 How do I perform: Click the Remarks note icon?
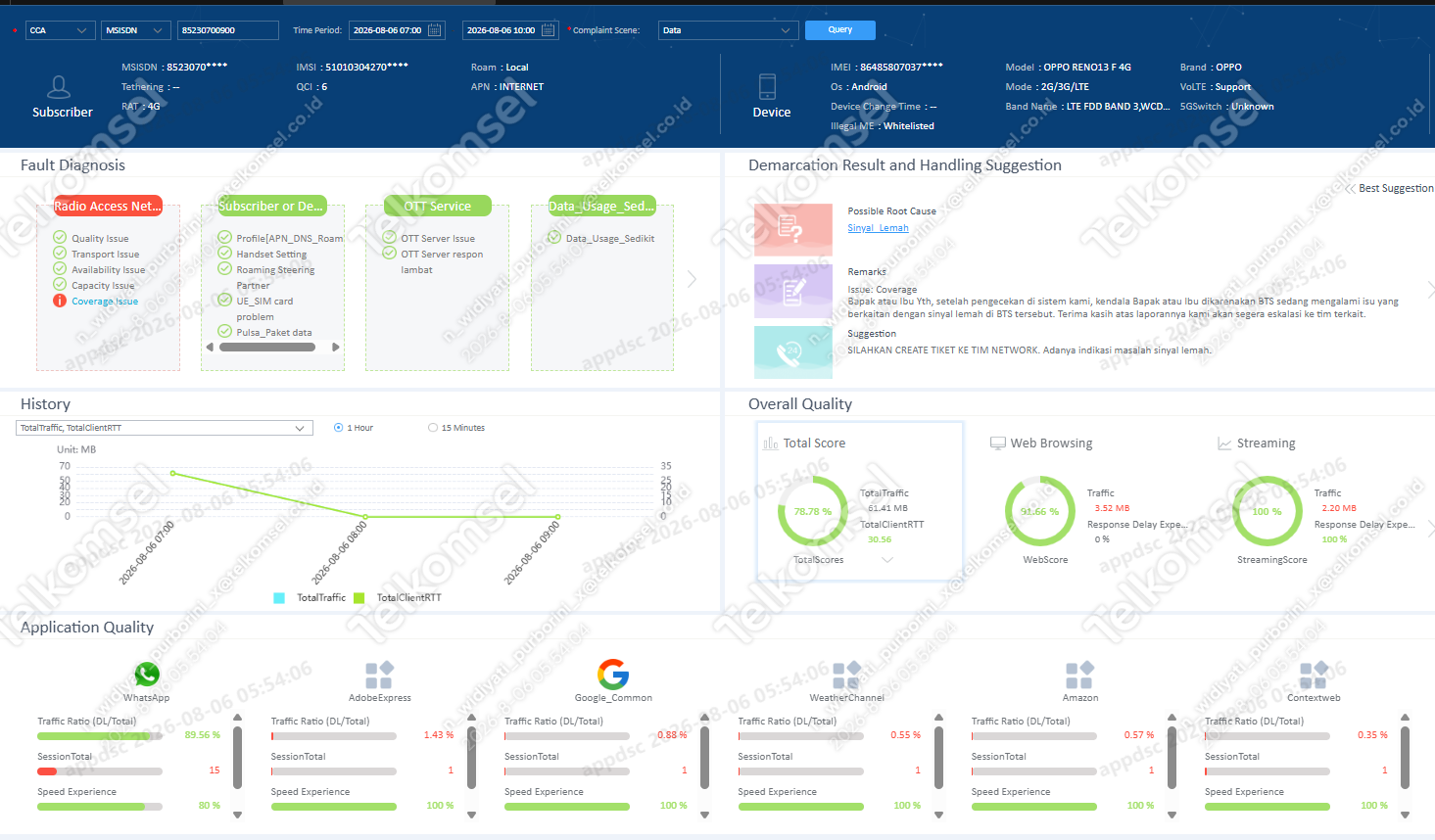(792, 291)
